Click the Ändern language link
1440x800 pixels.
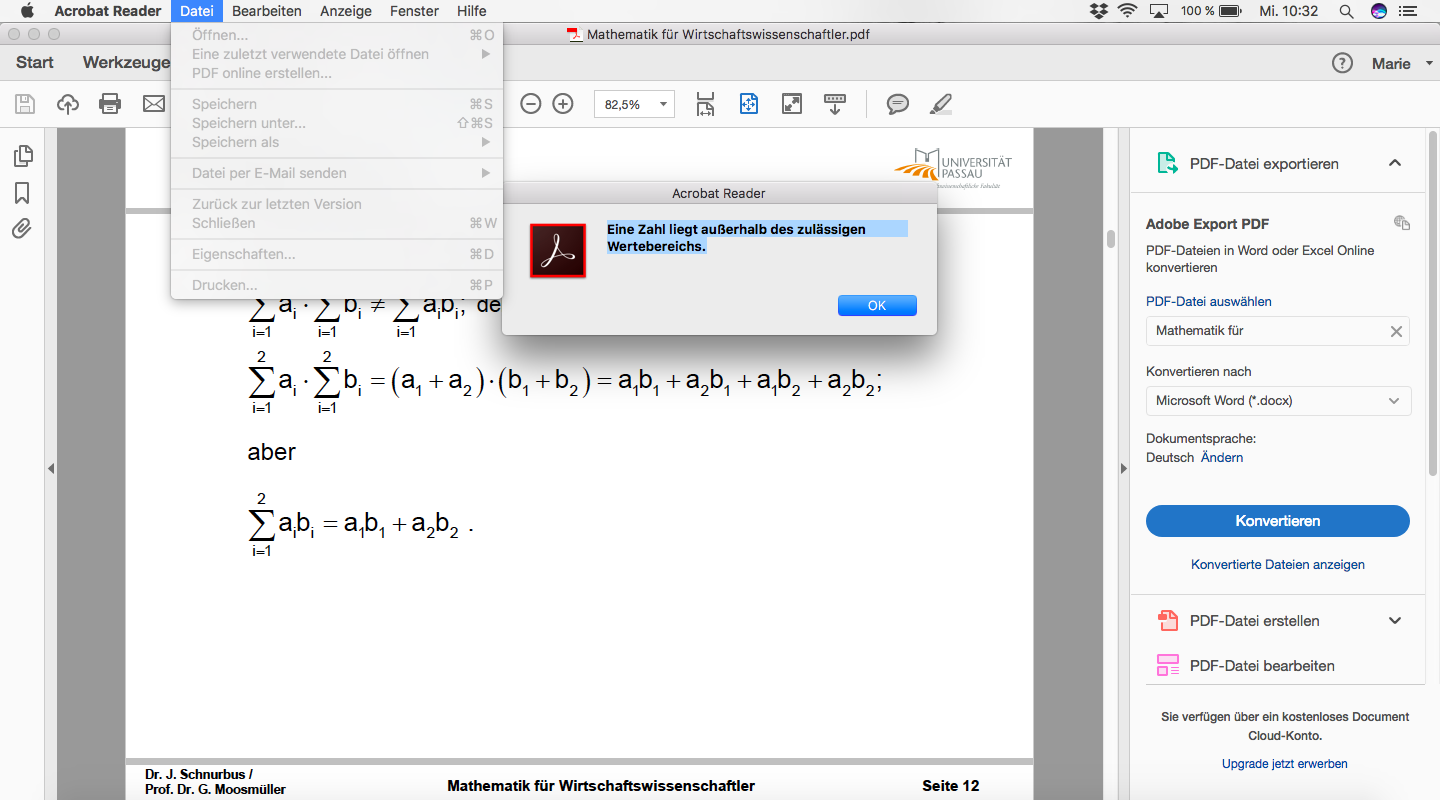pyautogui.click(x=1222, y=457)
